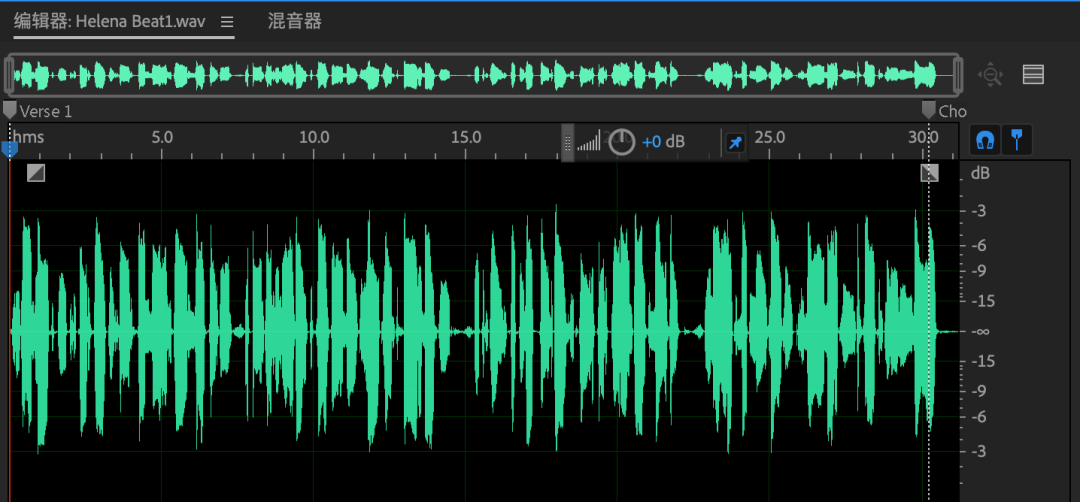Open the editor panel hamburger menu
The width and height of the screenshot is (1080, 502).
[227, 22]
